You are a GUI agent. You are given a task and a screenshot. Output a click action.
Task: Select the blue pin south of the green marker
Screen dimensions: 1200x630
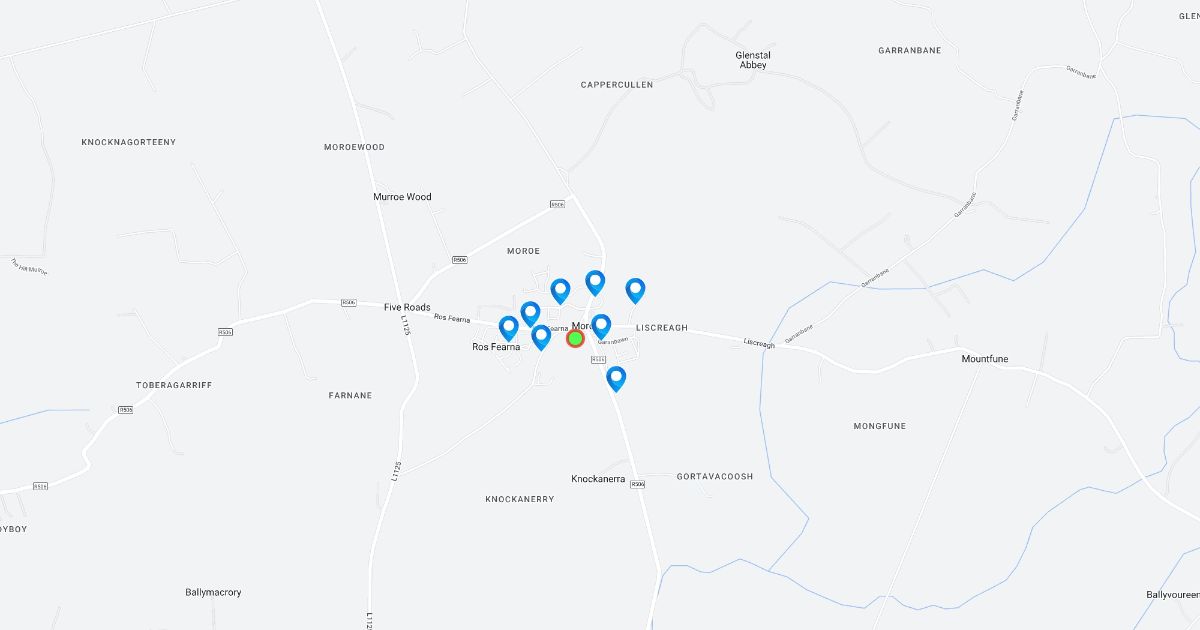click(616, 378)
